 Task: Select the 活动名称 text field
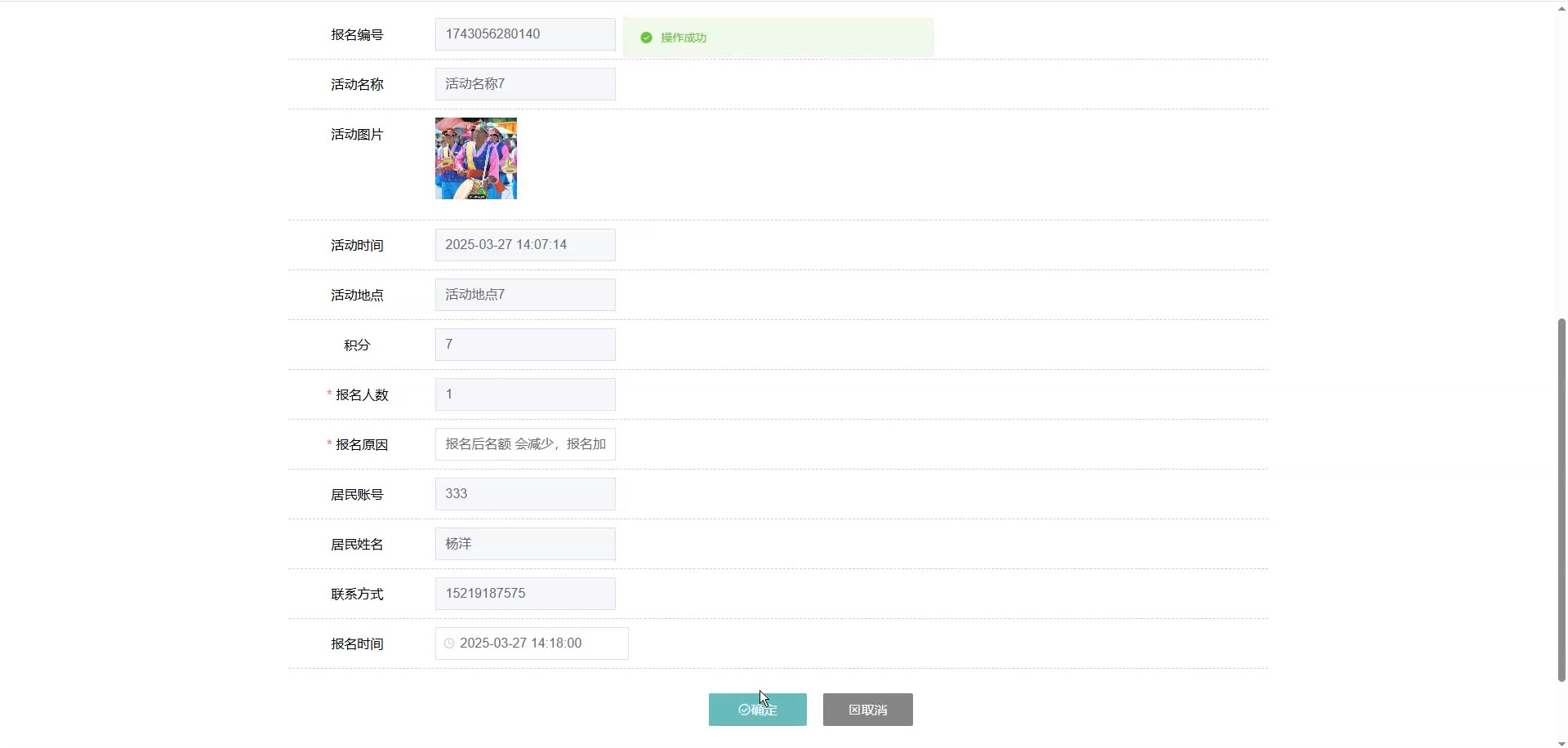click(x=525, y=84)
